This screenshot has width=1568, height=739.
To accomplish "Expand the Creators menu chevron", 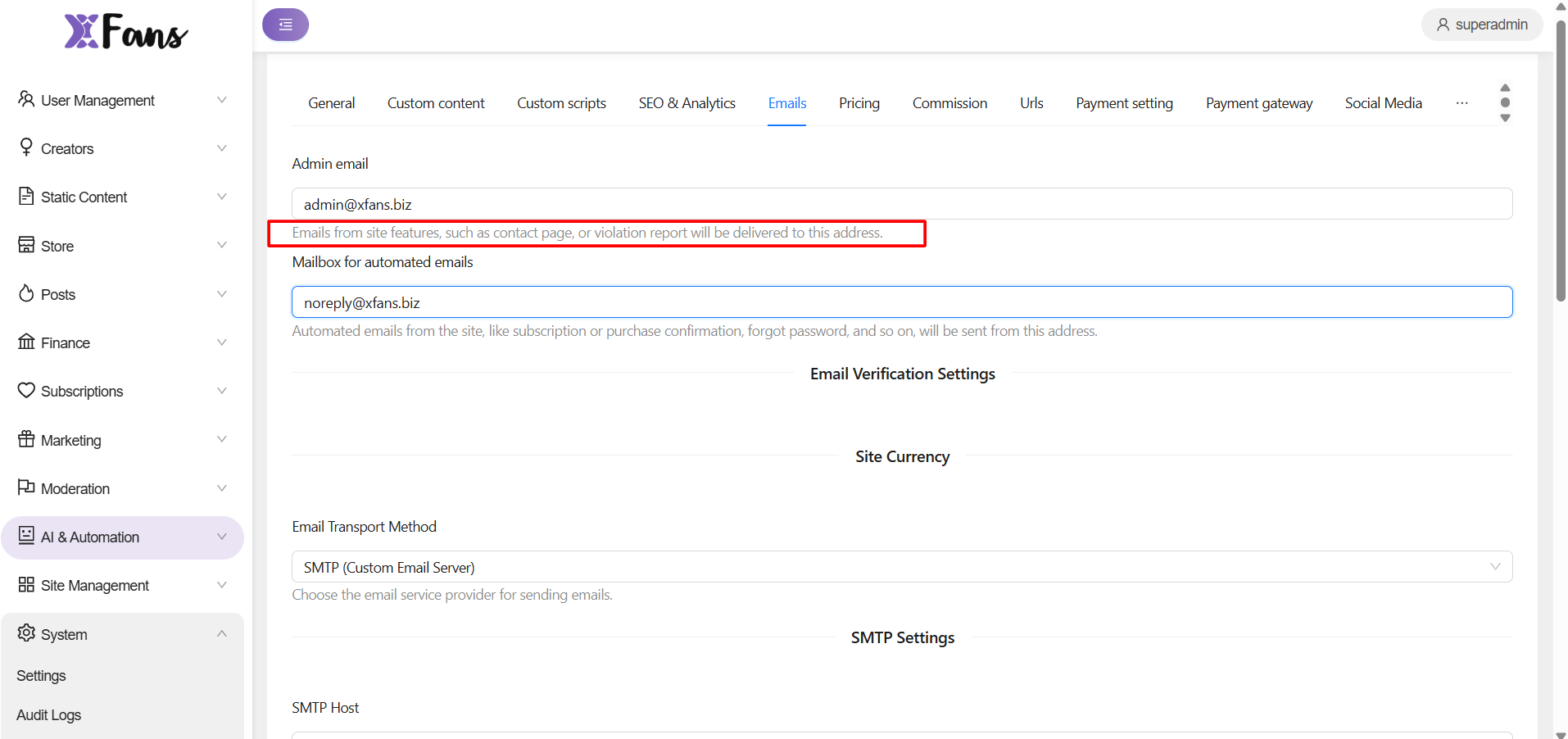I will (x=221, y=148).
